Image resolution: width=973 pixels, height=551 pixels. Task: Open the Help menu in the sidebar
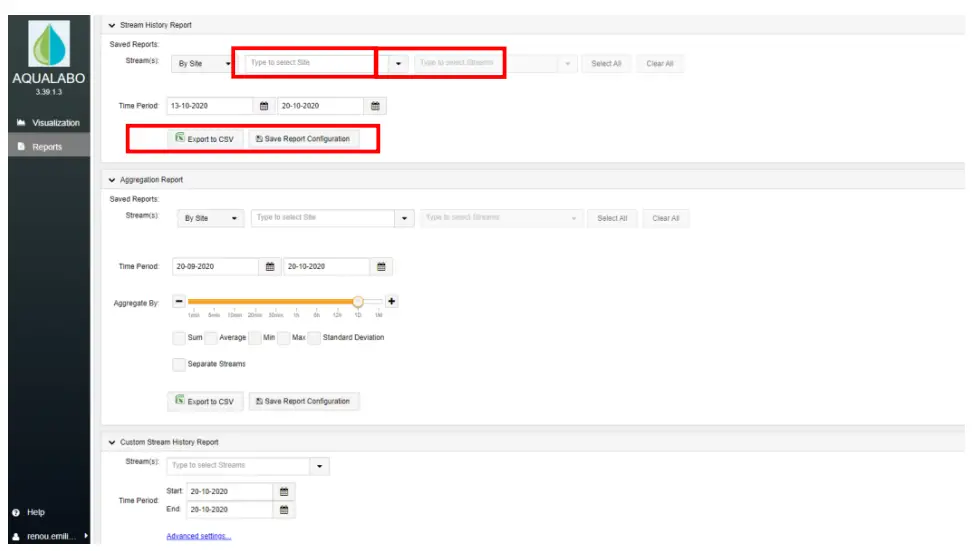coord(30,513)
